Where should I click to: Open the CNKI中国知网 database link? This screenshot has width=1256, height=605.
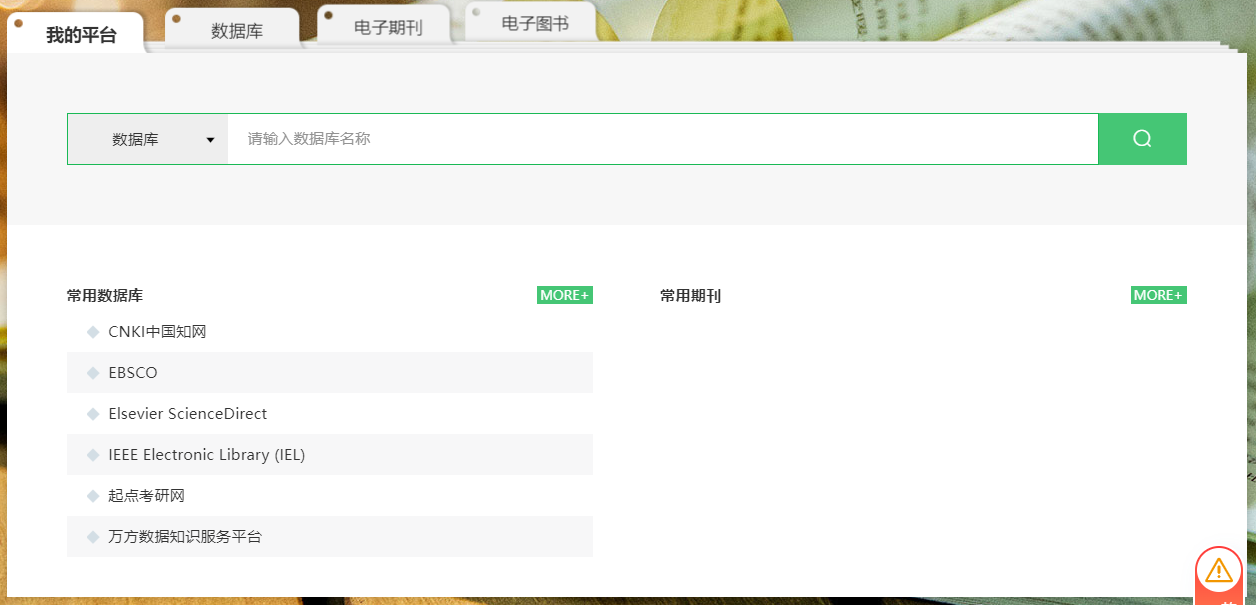click(x=157, y=332)
